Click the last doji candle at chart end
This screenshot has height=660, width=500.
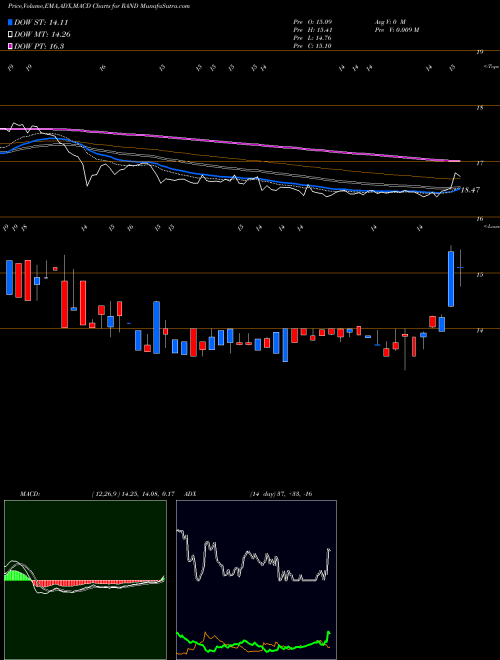460,268
